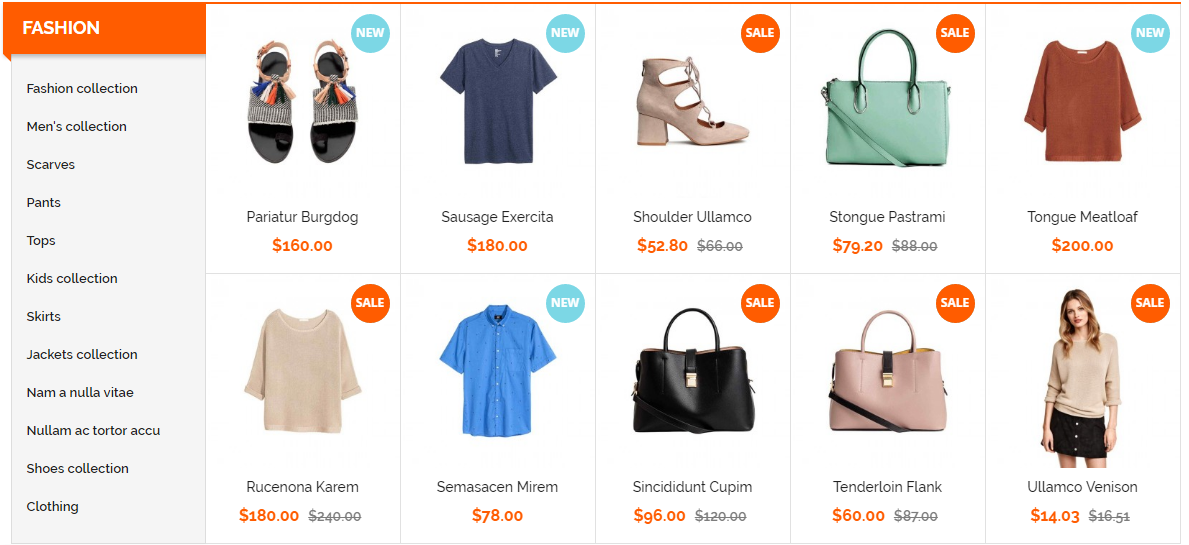Click the SALE badge on Ullamco Venison

(1150, 302)
